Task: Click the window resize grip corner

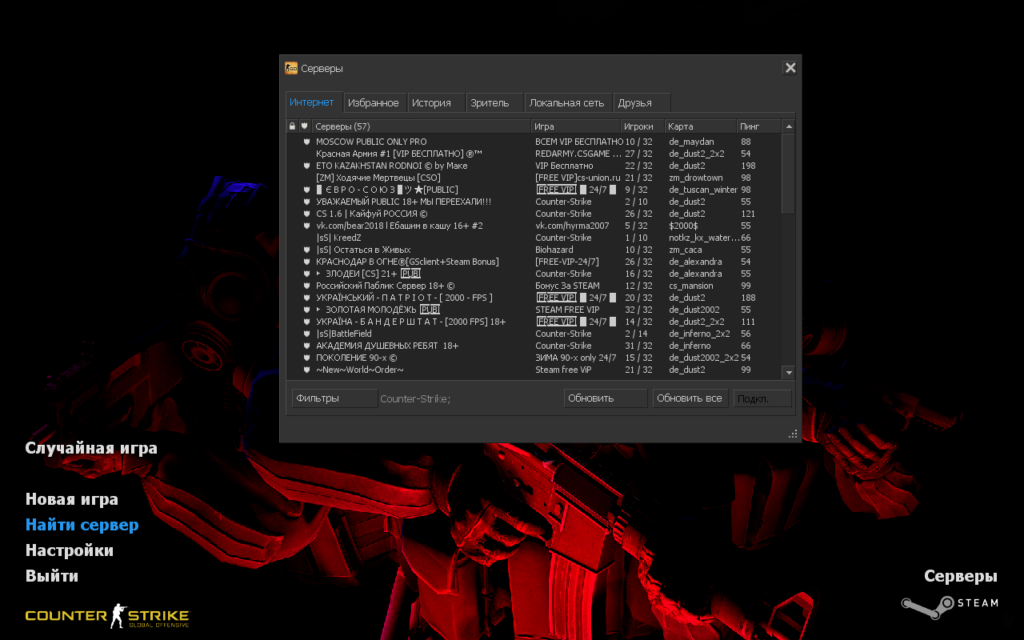Action: (793, 434)
